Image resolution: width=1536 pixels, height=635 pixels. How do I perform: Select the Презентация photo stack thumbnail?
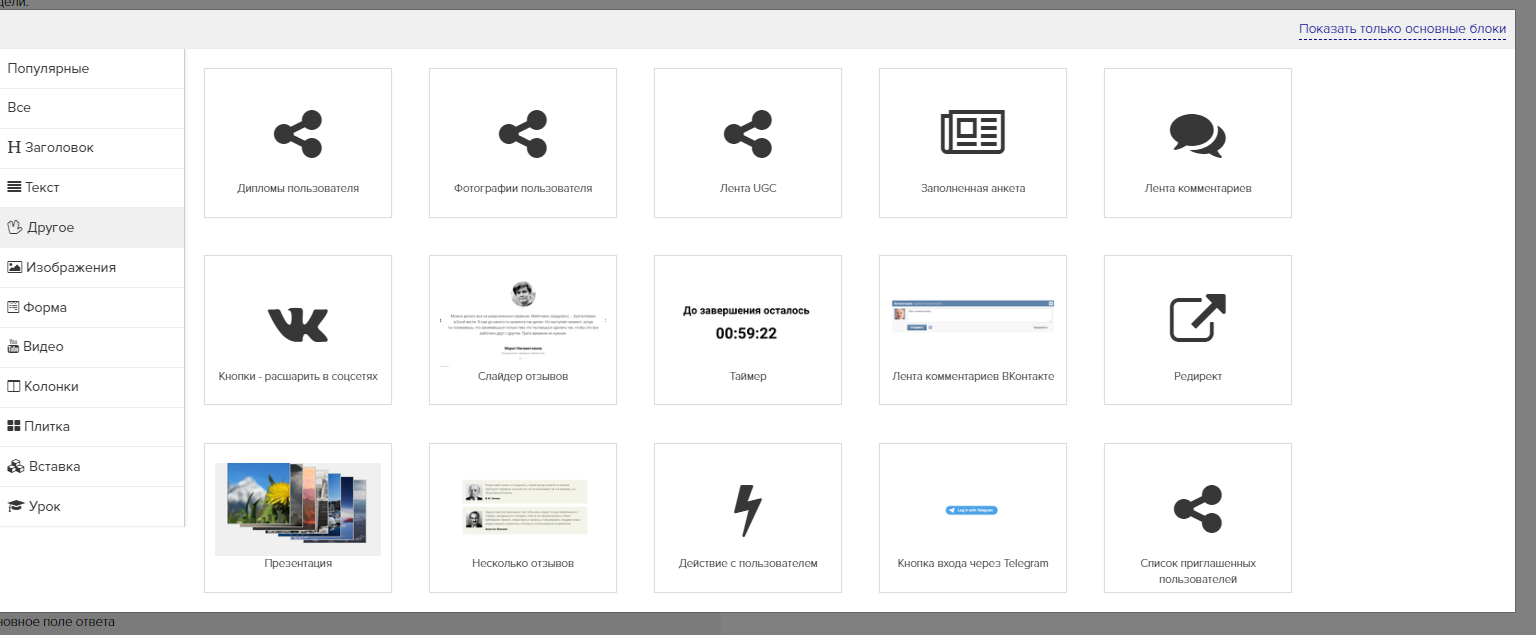coord(297,508)
